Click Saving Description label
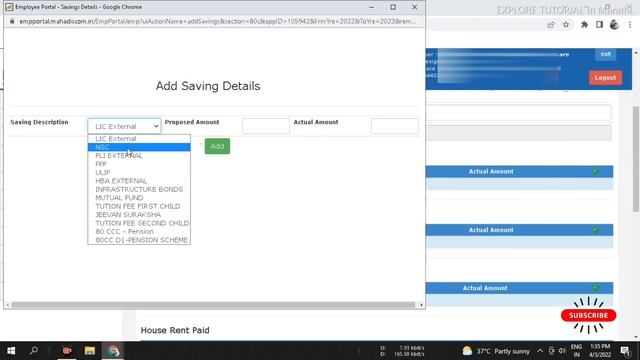The height and width of the screenshot is (360, 640). pyautogui.click(x=39, y=122)
